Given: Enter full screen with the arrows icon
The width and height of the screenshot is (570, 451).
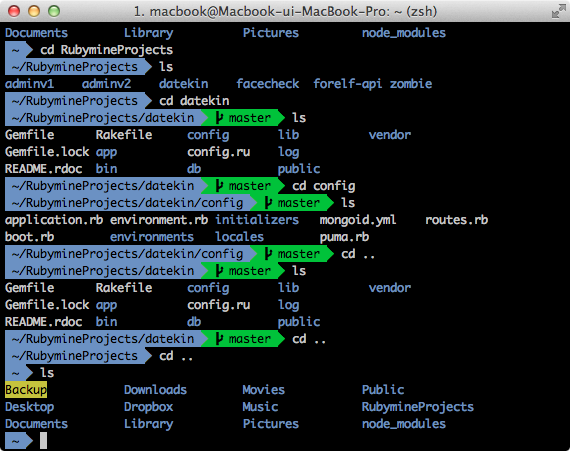Looking at the screenshot, I should point(558,12).
